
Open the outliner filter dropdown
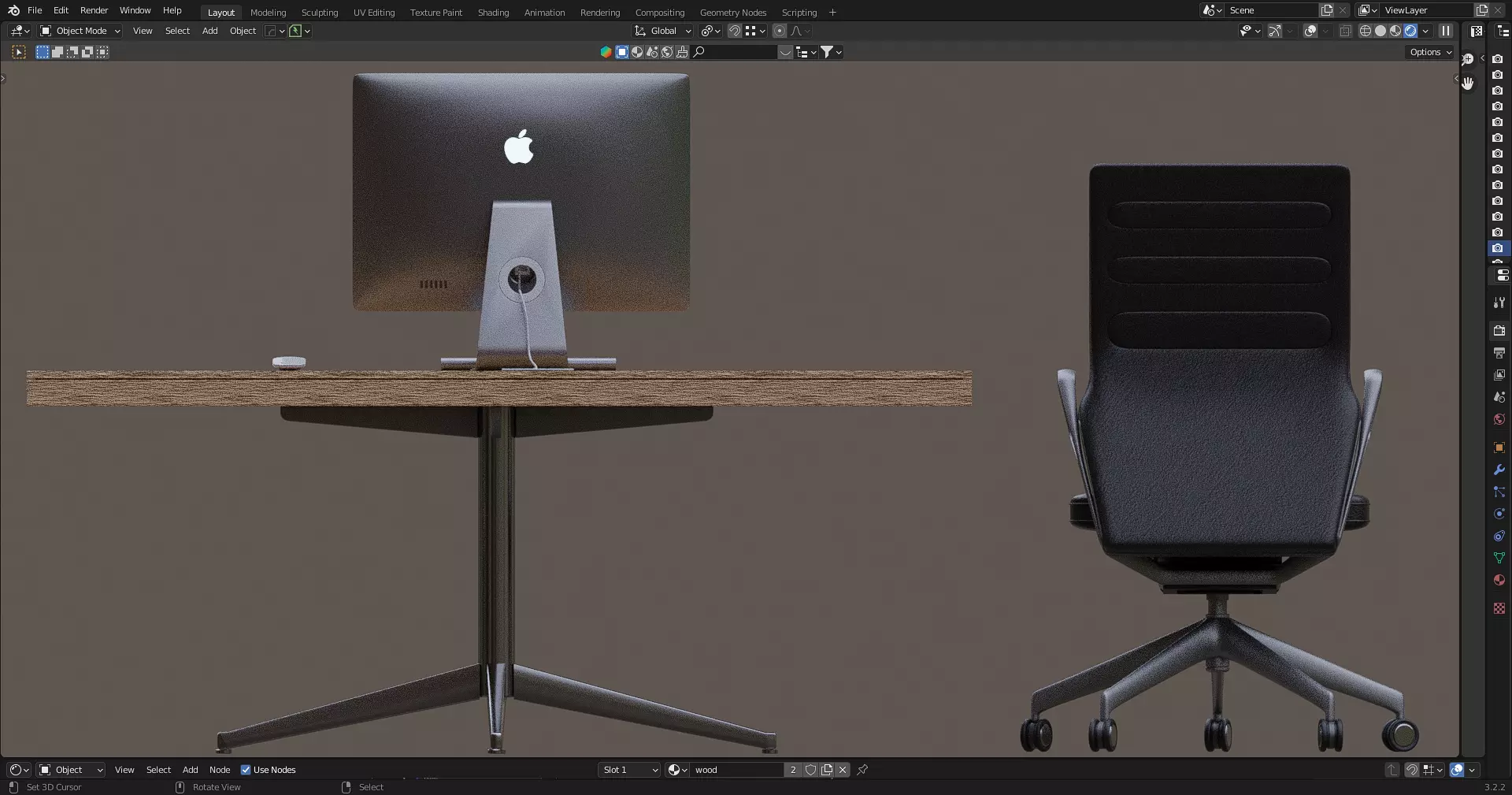point(832,52)
